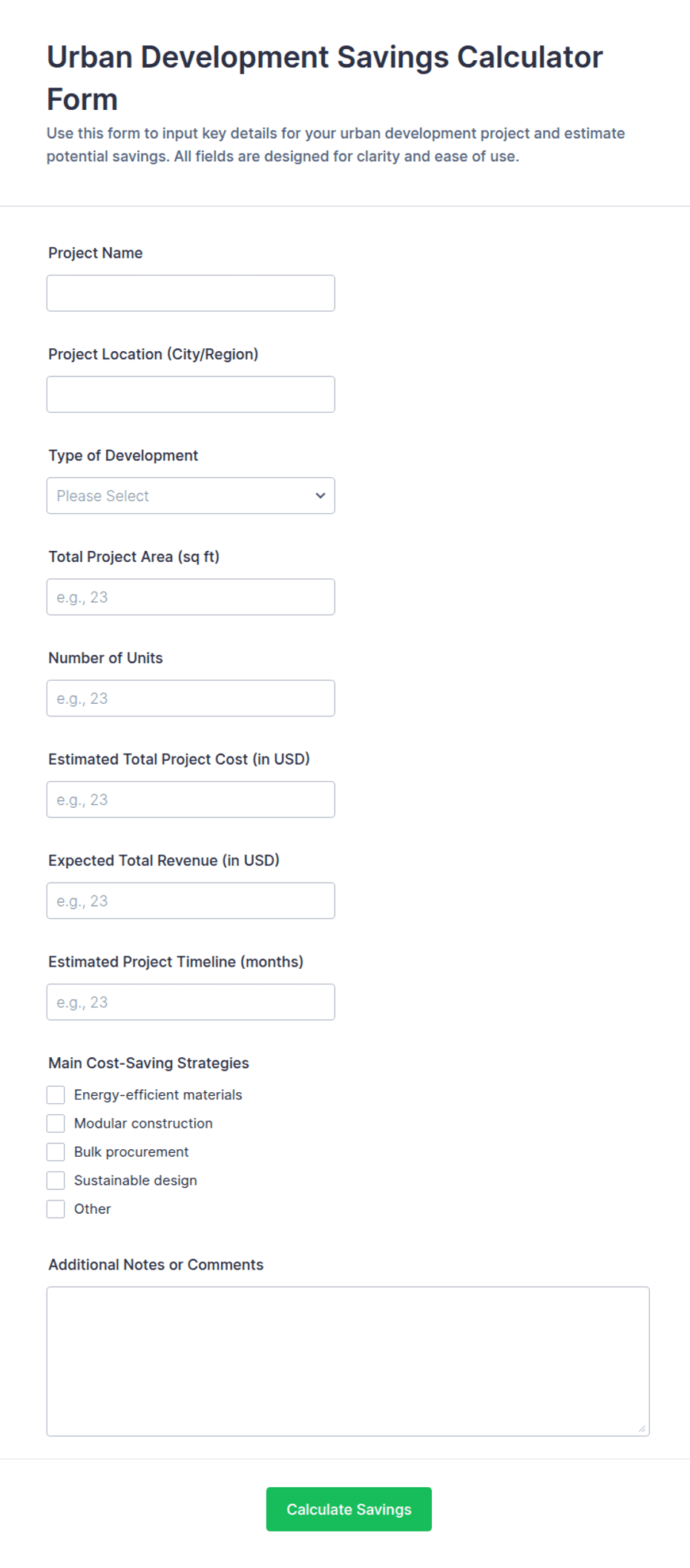This screenshot has height=1568, width=690.
Task: Click the Expected Total Revenue field
Action: (191, 901)
